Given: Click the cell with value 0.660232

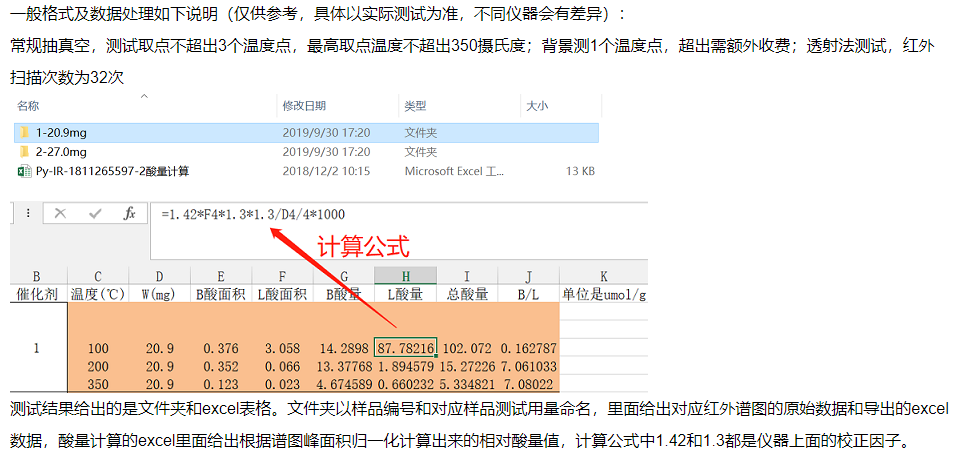Looking at the screenshot, I should pyautogui.click(x=405, y=384).
